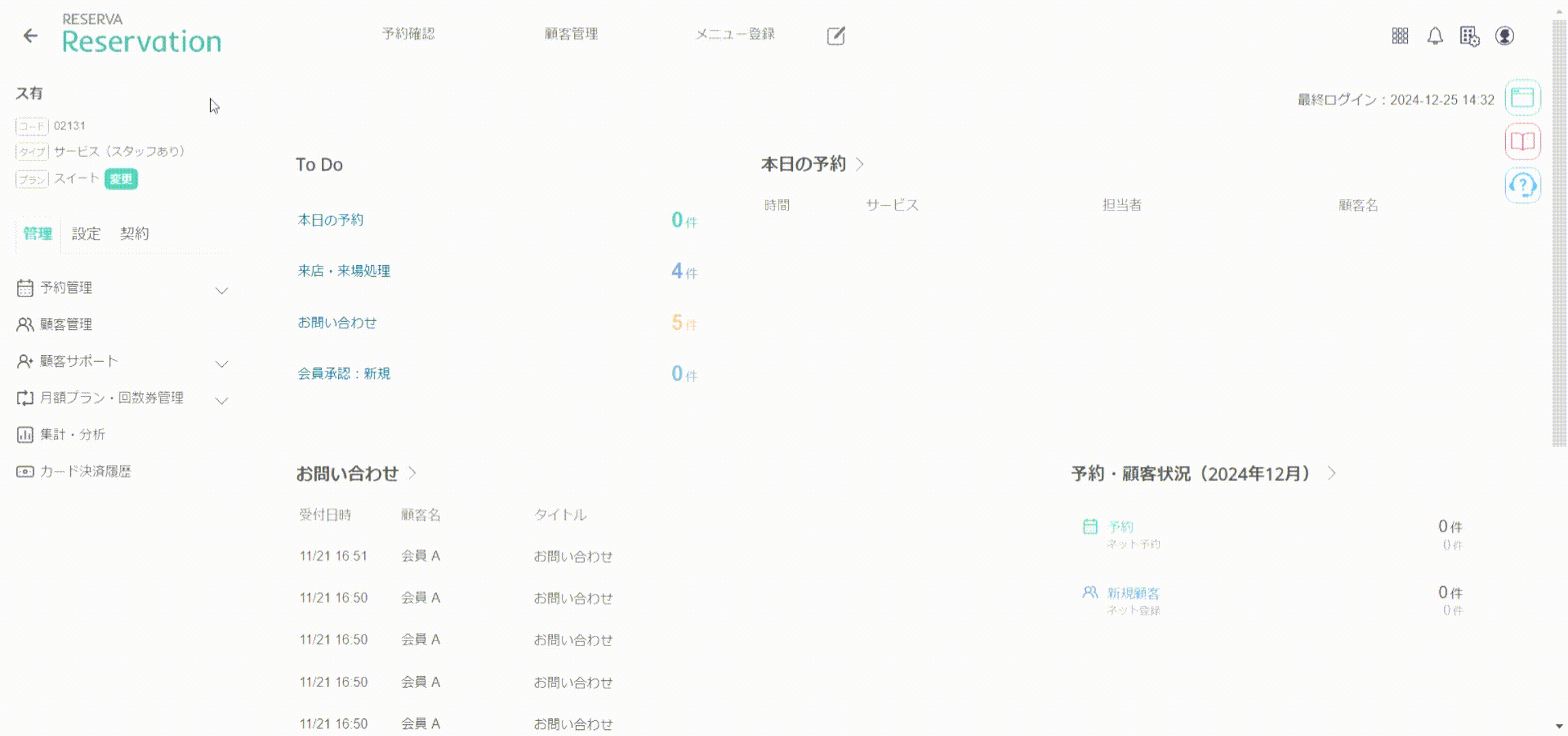Open 顧客管理 in top menu

pos(571,34)
